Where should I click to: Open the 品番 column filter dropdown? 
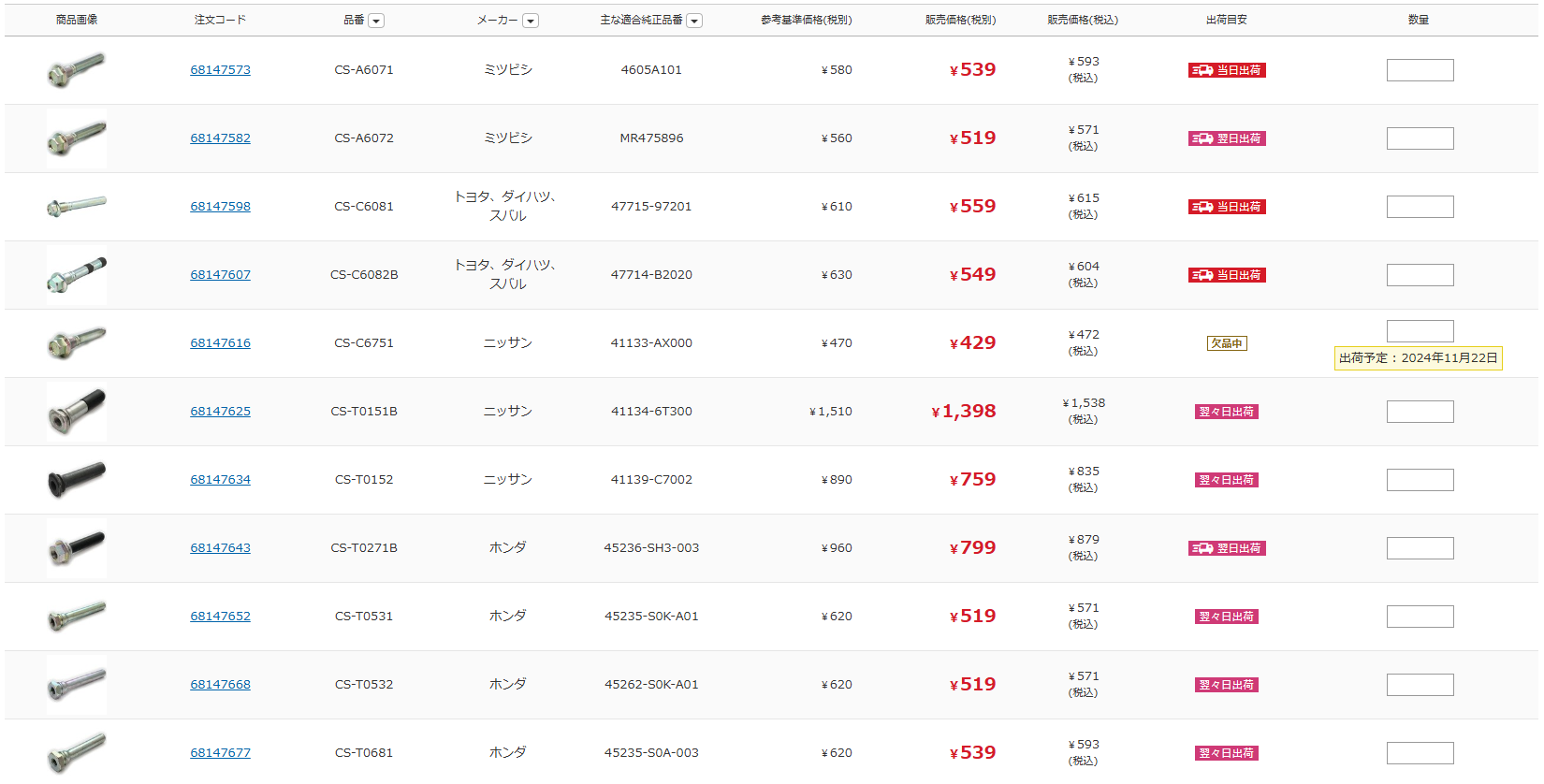(376, 21)
